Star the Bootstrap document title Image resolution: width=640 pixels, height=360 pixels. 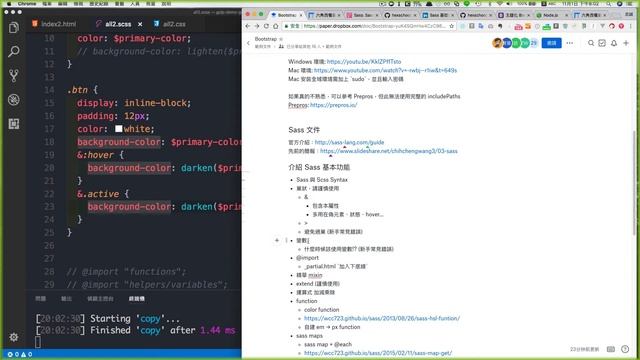[x=281, y=39]
